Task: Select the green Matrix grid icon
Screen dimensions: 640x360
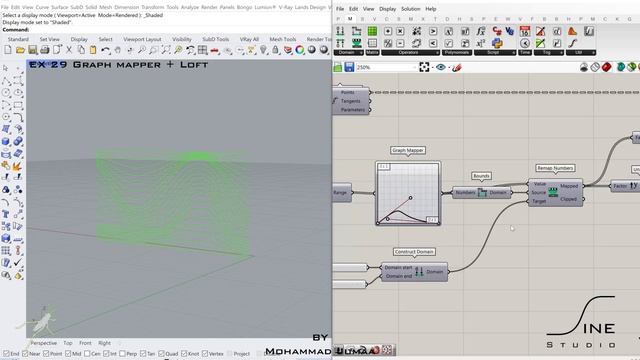Action: pyautogui.click(x=372, y=31)
